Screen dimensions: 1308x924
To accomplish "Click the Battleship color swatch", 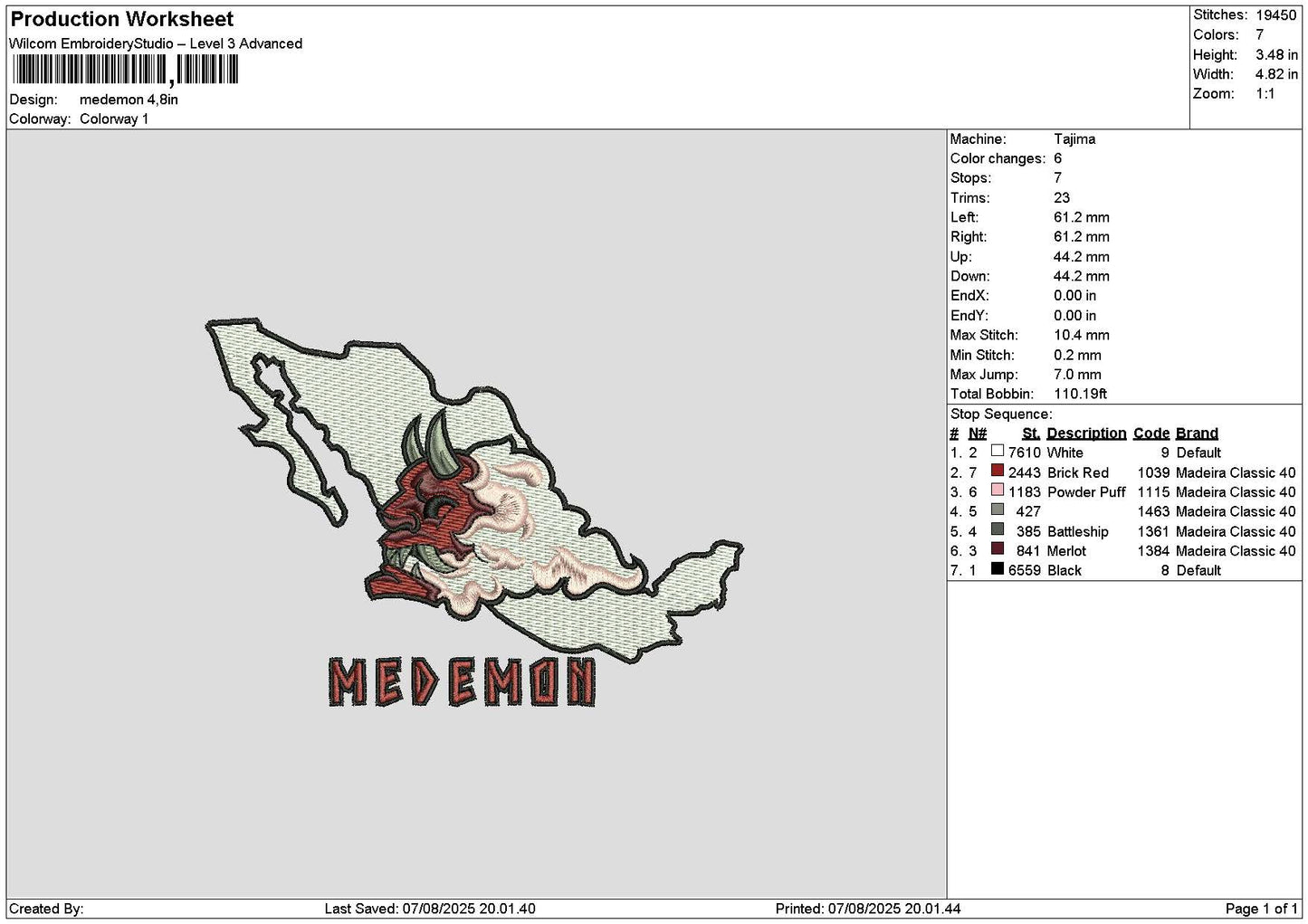I will point(997,529).
